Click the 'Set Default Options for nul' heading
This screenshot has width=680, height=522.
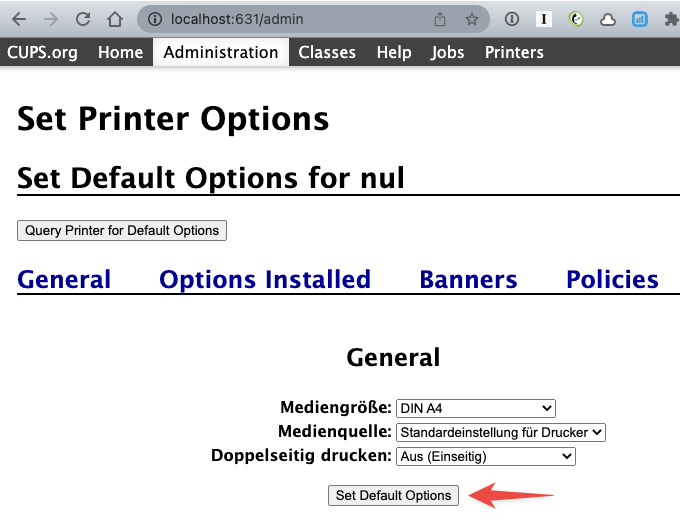pos(211,178)
